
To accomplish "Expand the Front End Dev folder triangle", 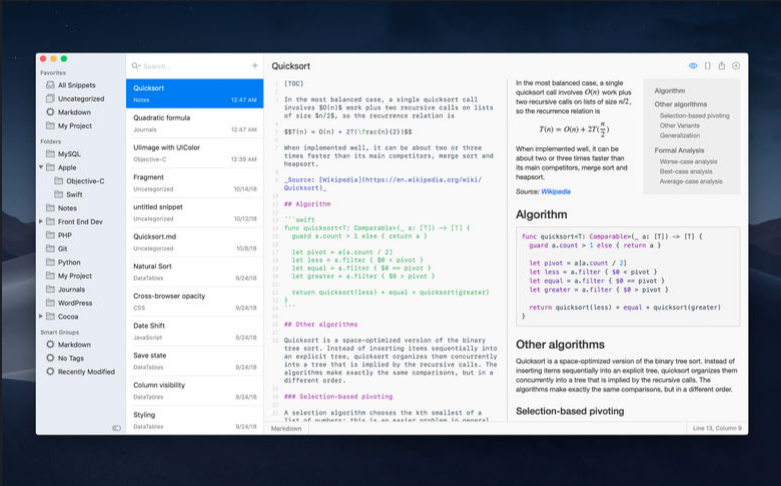I will [41, 222].
